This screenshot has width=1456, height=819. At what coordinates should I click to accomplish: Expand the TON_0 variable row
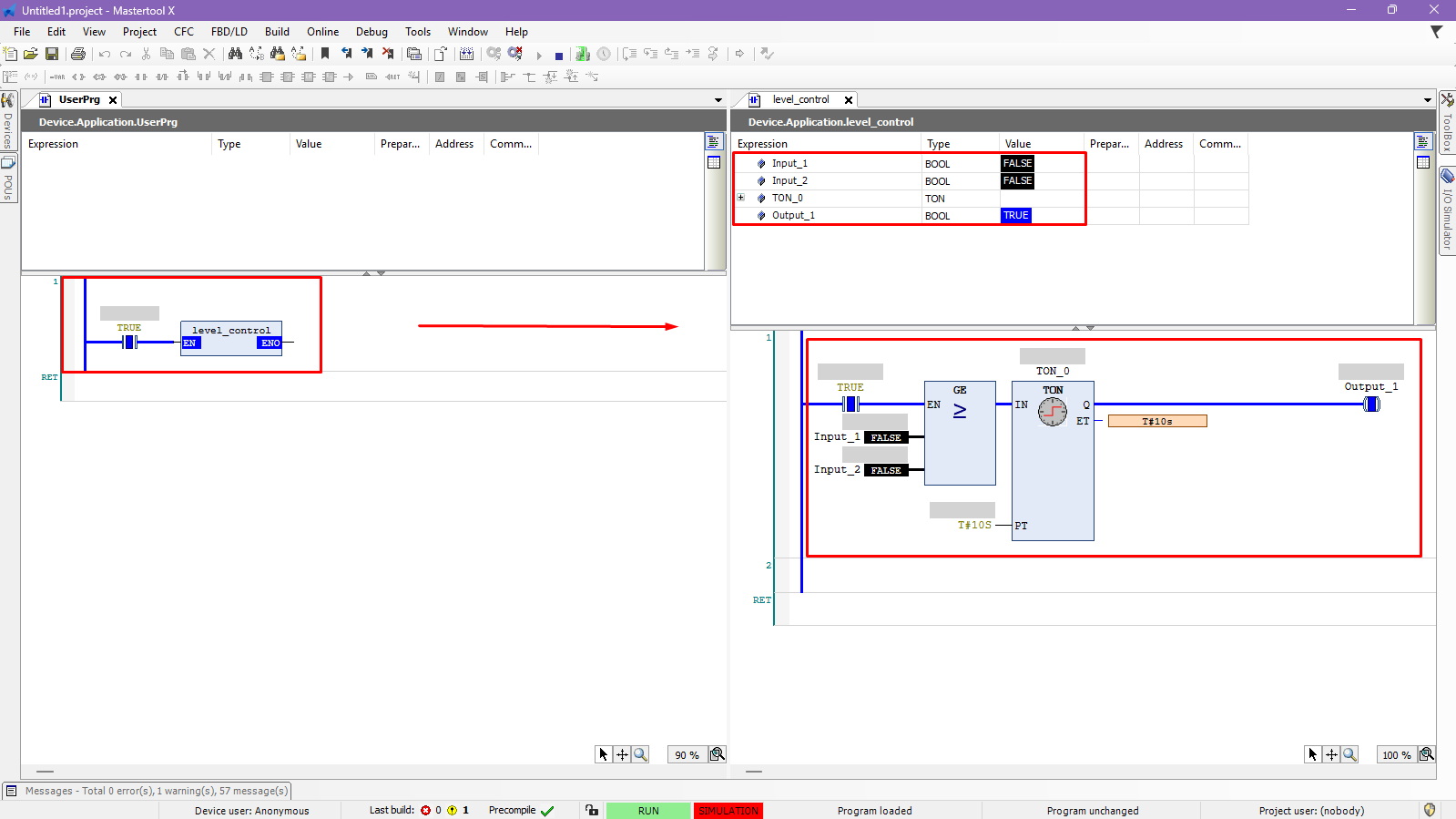(x=741, y=198)
